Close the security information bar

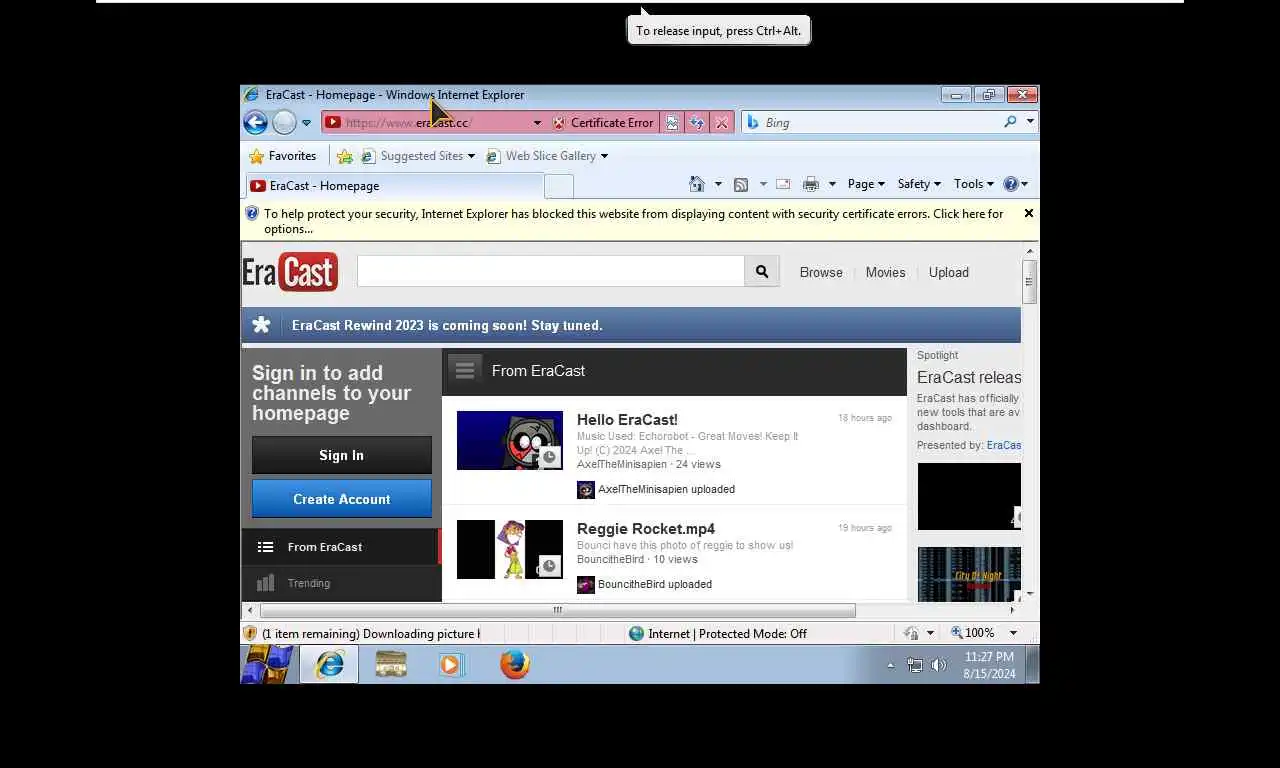click(x=1028, y=213)
